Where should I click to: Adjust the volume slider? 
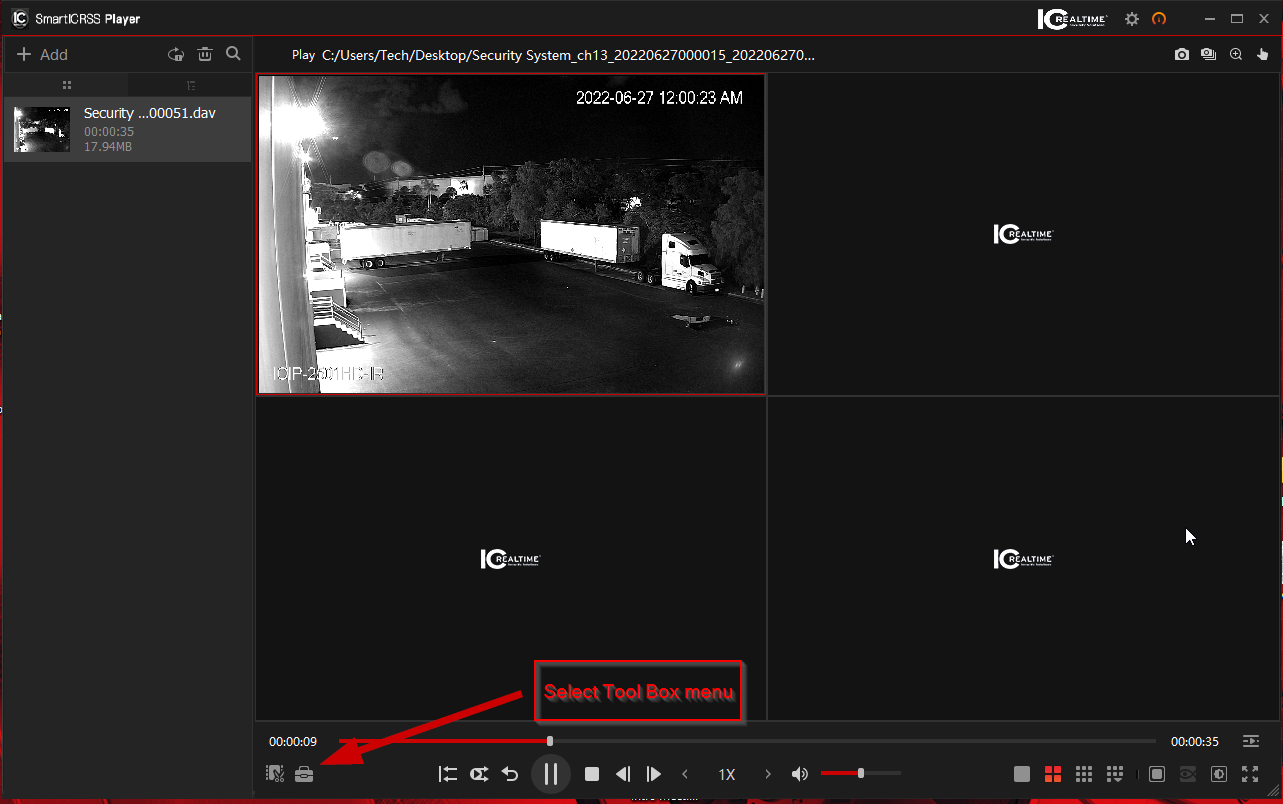tap(860, 773)
